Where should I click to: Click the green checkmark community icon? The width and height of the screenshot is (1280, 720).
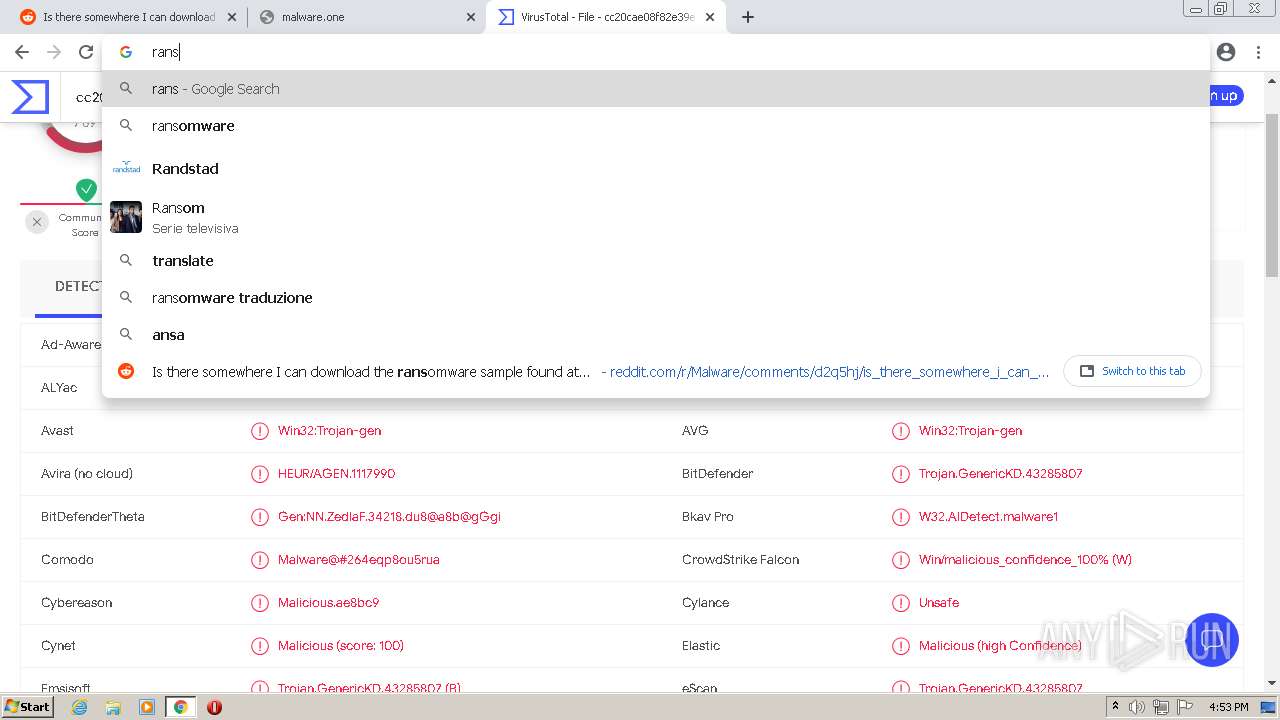(x=87, y=189)
